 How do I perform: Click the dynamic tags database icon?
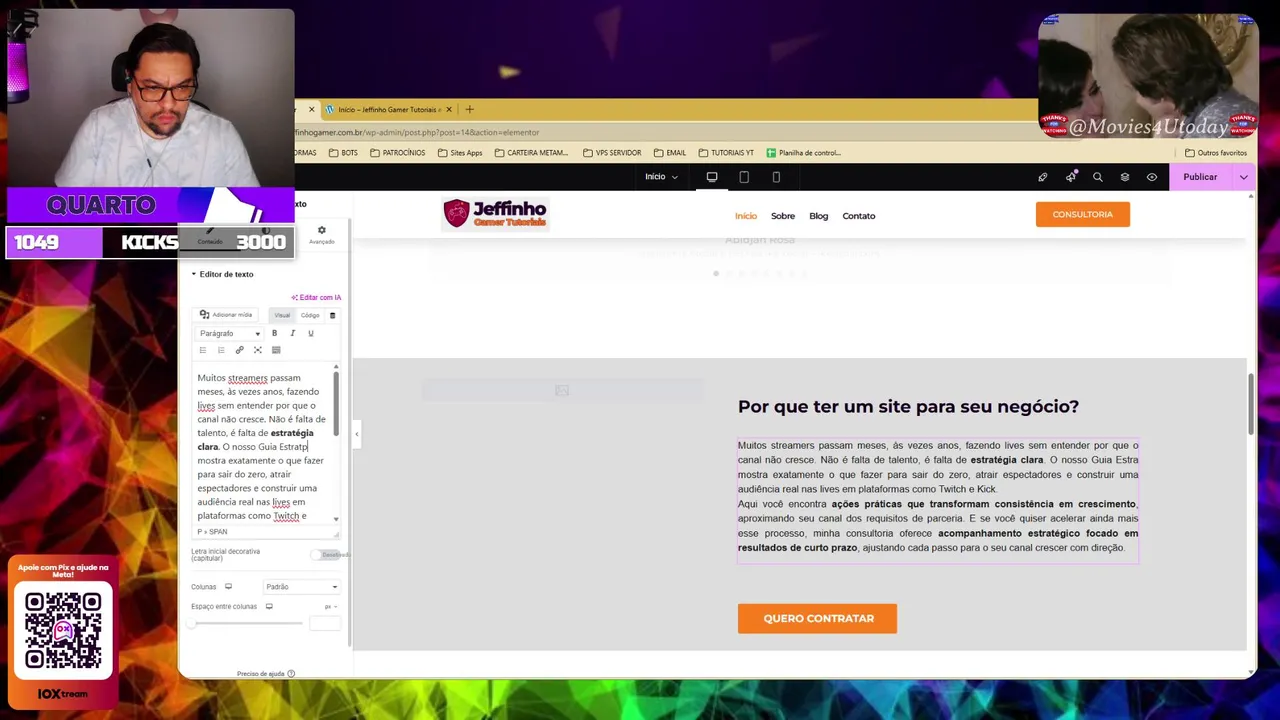pyautogui.click(x=333, y=315)
